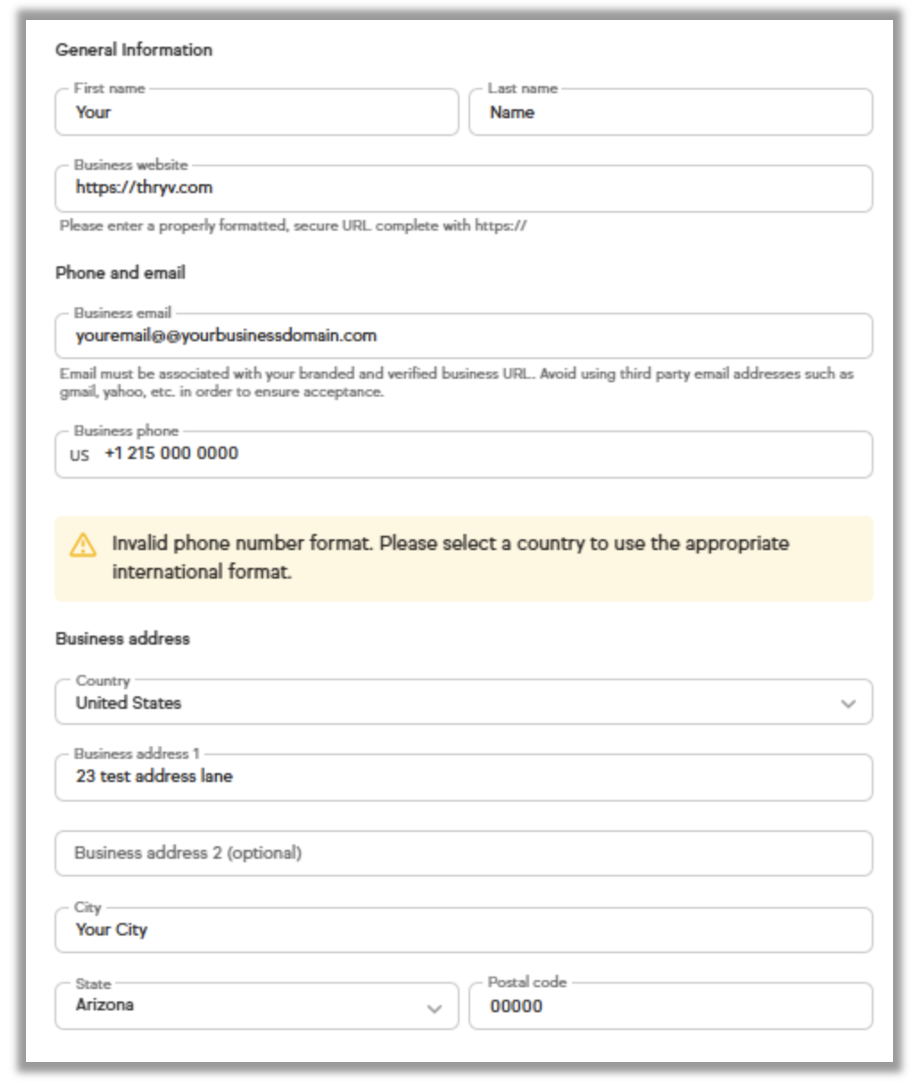Viewport: 918px width, 1092px height.
Task: Click the Business email input
Action: tap(463, 336)
